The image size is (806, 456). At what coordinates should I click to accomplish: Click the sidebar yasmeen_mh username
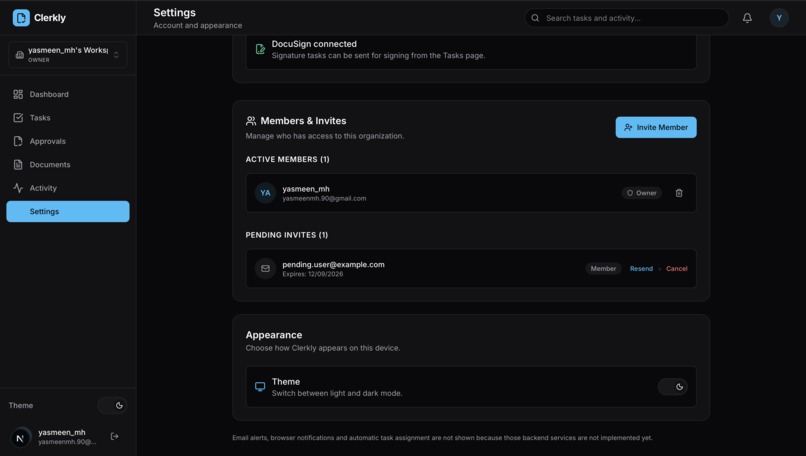[62, 432]
